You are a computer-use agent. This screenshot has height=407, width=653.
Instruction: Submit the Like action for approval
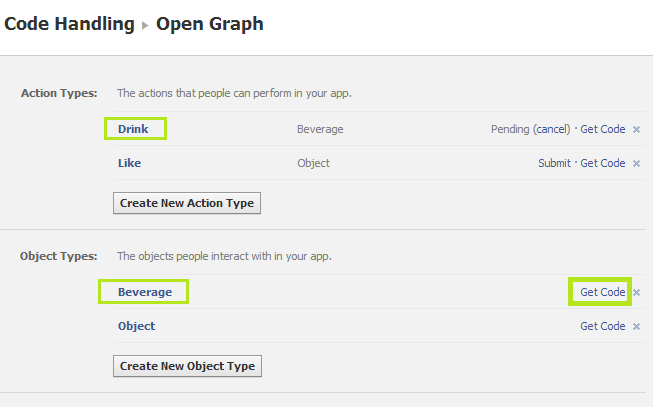[554, 163]
